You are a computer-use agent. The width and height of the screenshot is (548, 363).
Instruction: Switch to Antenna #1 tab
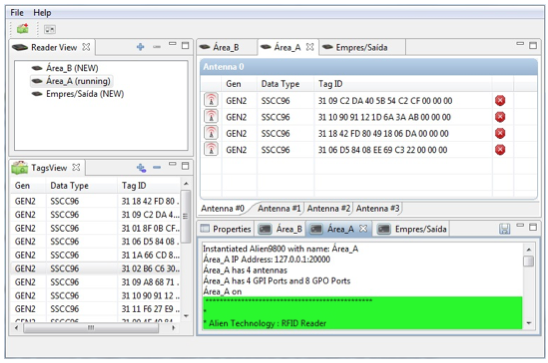[x=279, y=209]
